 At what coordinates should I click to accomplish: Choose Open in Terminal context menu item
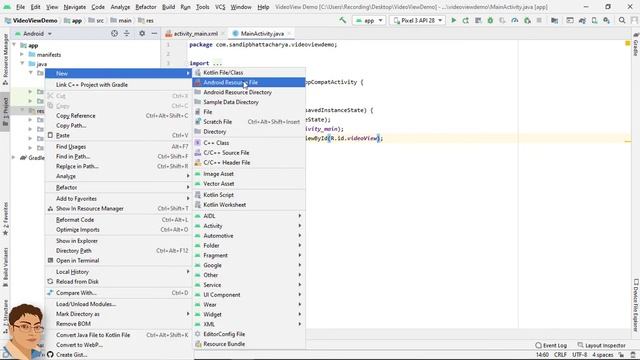(118, 260)
